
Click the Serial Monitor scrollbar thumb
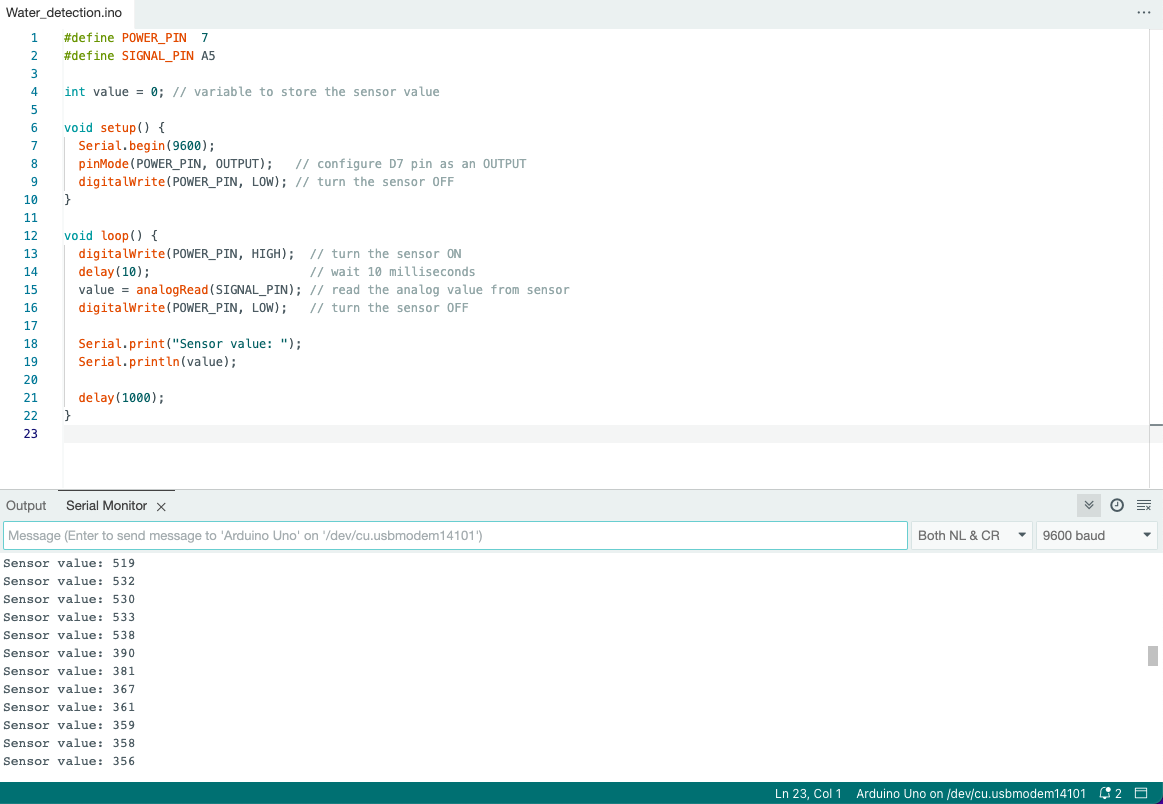1153,656
